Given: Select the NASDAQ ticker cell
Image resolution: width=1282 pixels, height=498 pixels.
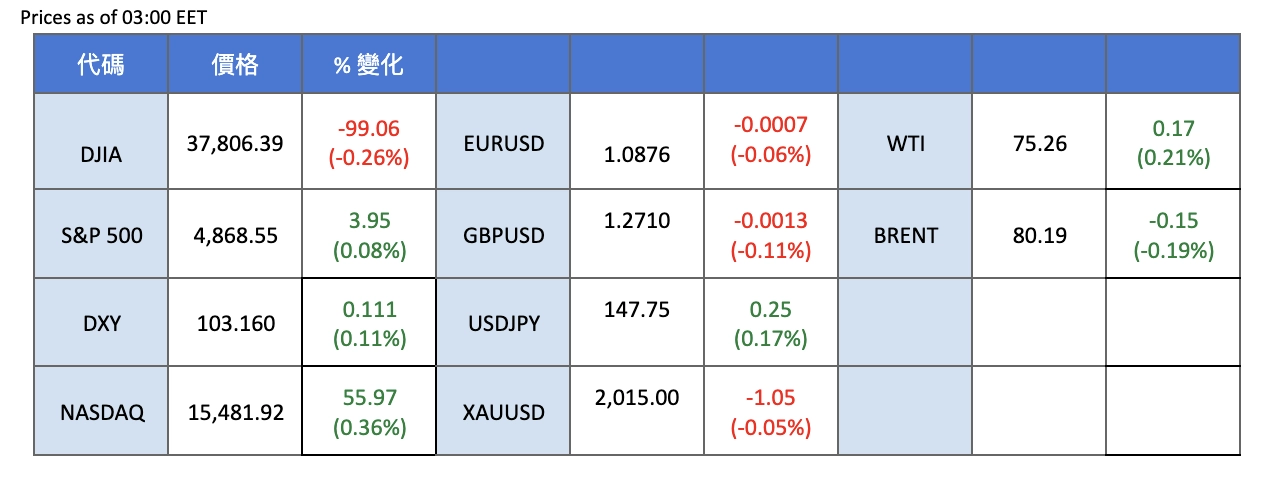Looking at the screenshot, I should [101, 412].
